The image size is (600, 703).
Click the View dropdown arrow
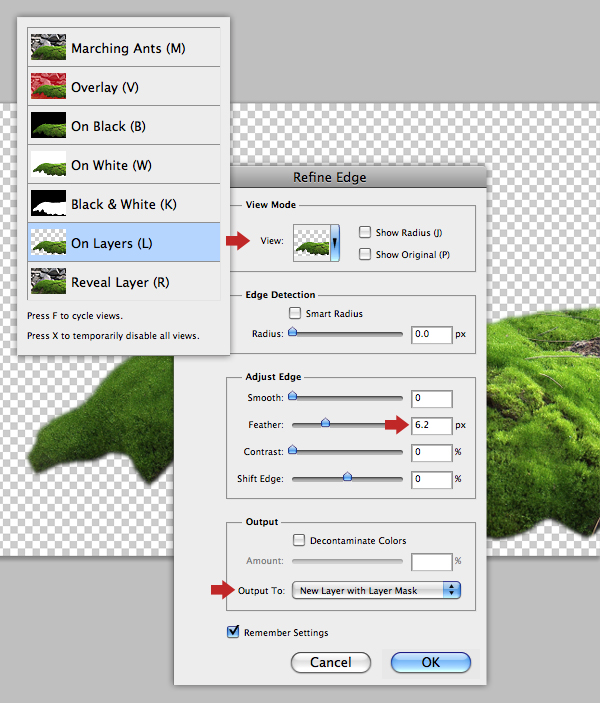pyautogui.click(x=335, y=243)
